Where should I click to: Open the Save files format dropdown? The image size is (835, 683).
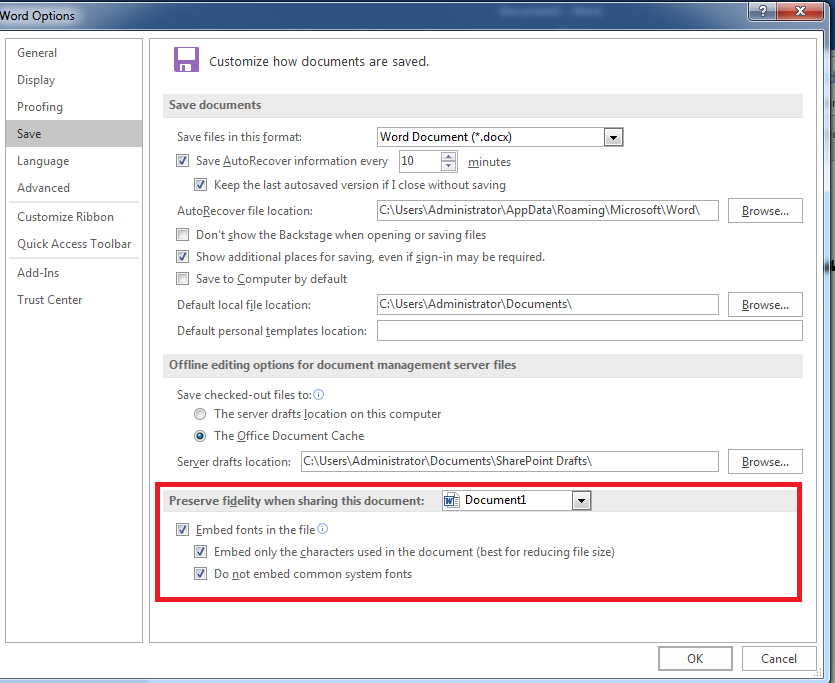pyautogui.click(x=614, y=137)
